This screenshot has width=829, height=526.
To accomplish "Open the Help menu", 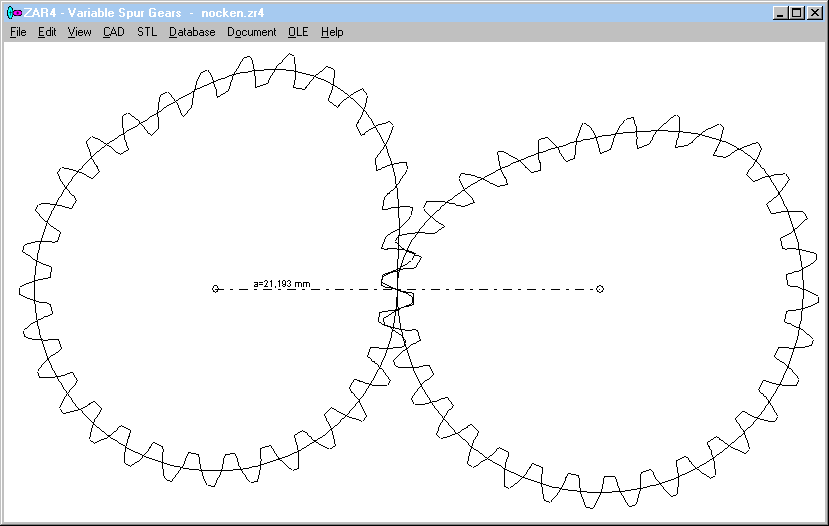I will click(332, 32).
